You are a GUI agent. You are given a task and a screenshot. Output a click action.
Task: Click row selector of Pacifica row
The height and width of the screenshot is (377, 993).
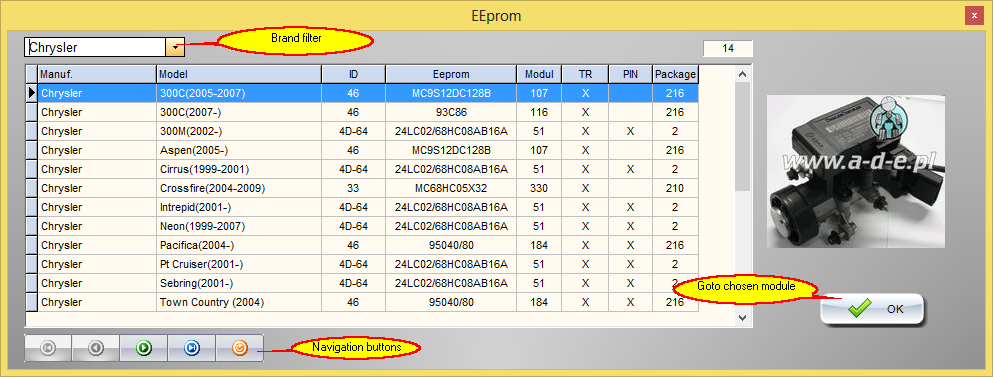(x=31, y=245)
